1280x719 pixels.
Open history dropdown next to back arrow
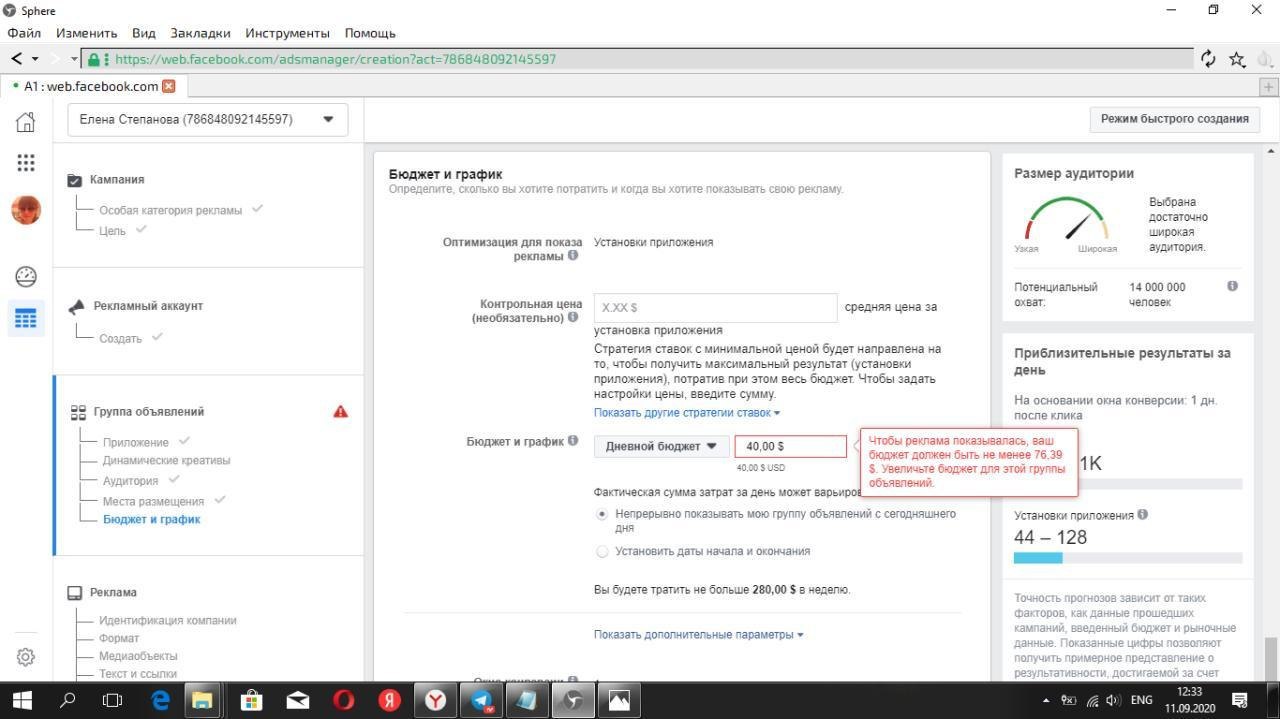coord(36,59)
